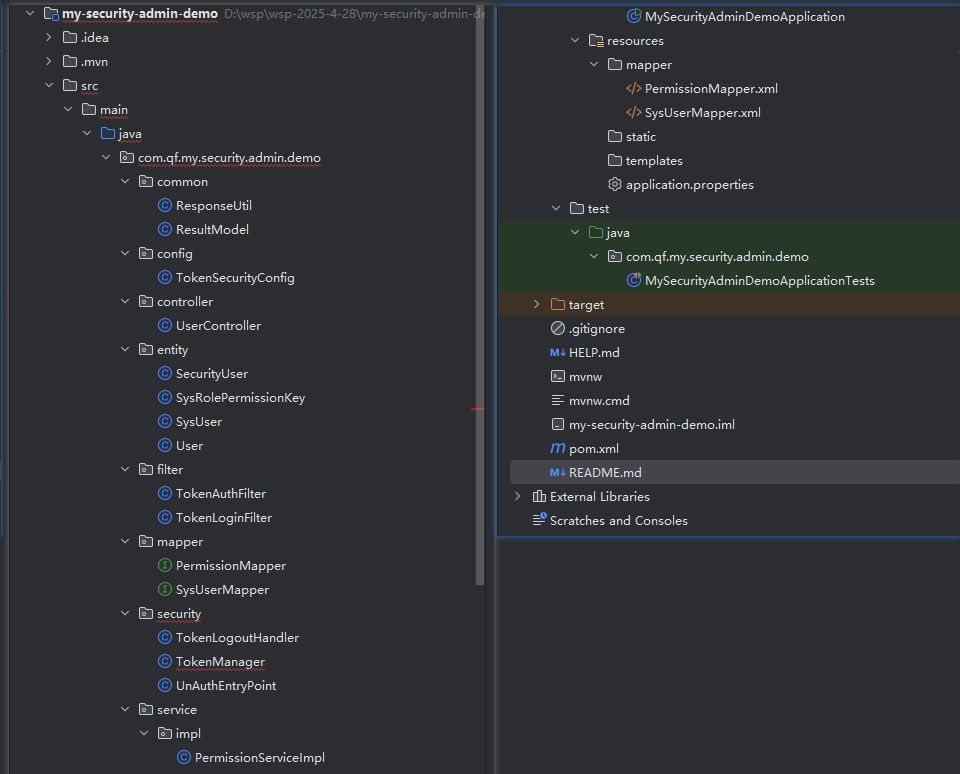Collapse the main folder
Image resolution: width=960 pixels, height=774 pixels.
[68, 109]
